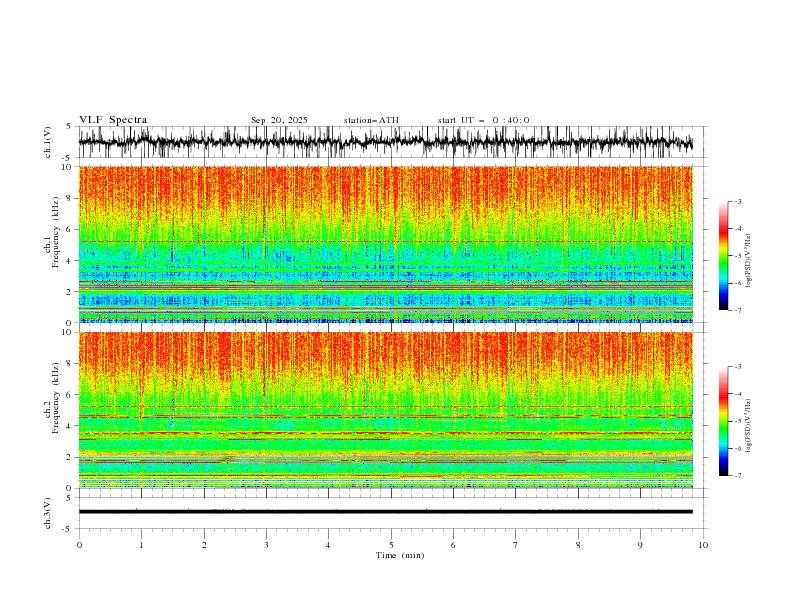Click the -3 label on ch.1 color bar

click(737, 201)
